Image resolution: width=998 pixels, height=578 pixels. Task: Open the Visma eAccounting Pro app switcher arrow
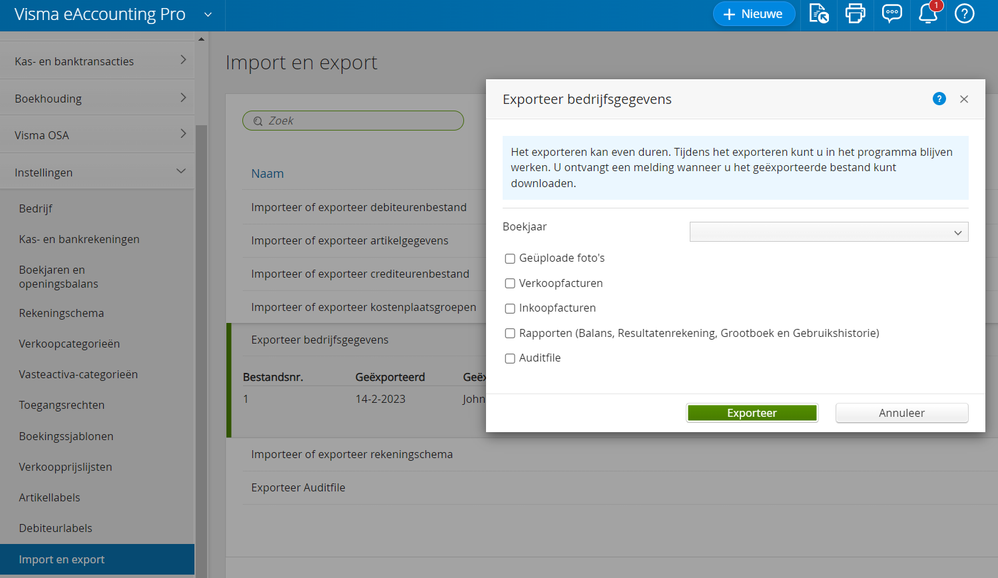(x=208, y=14)
